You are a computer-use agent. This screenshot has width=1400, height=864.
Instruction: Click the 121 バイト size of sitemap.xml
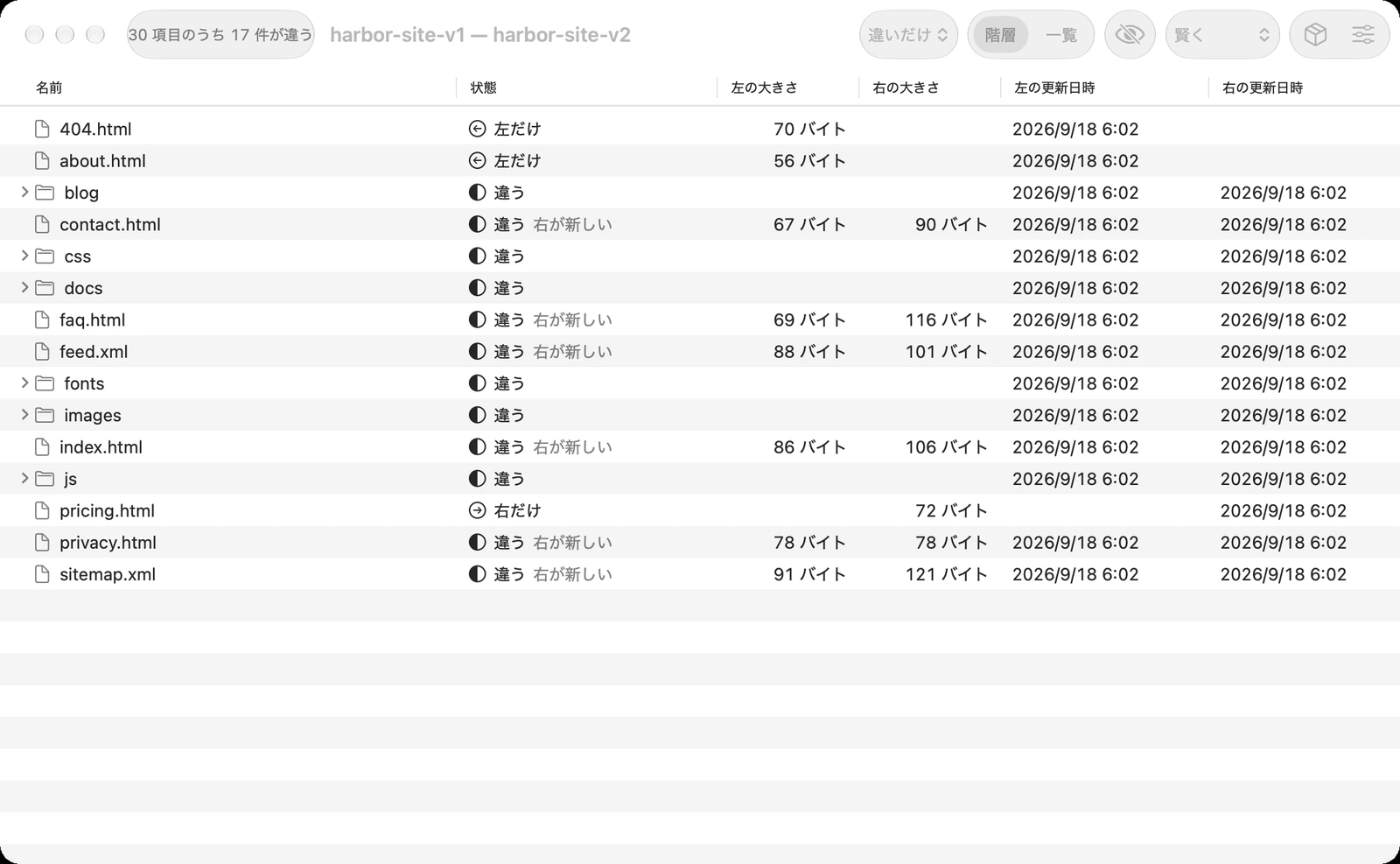coord(947,574)
